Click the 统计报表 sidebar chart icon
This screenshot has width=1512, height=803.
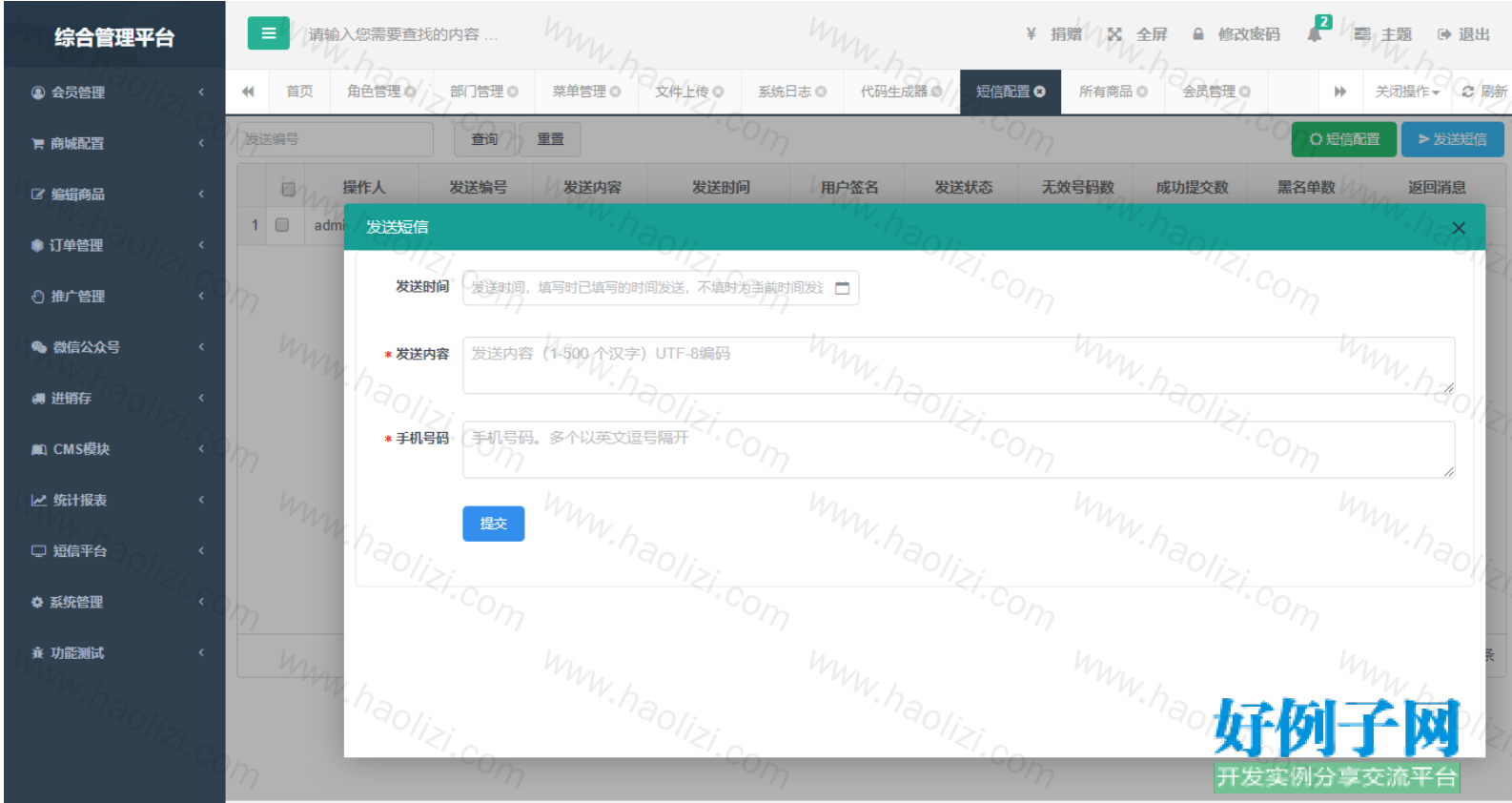(39, 500)
